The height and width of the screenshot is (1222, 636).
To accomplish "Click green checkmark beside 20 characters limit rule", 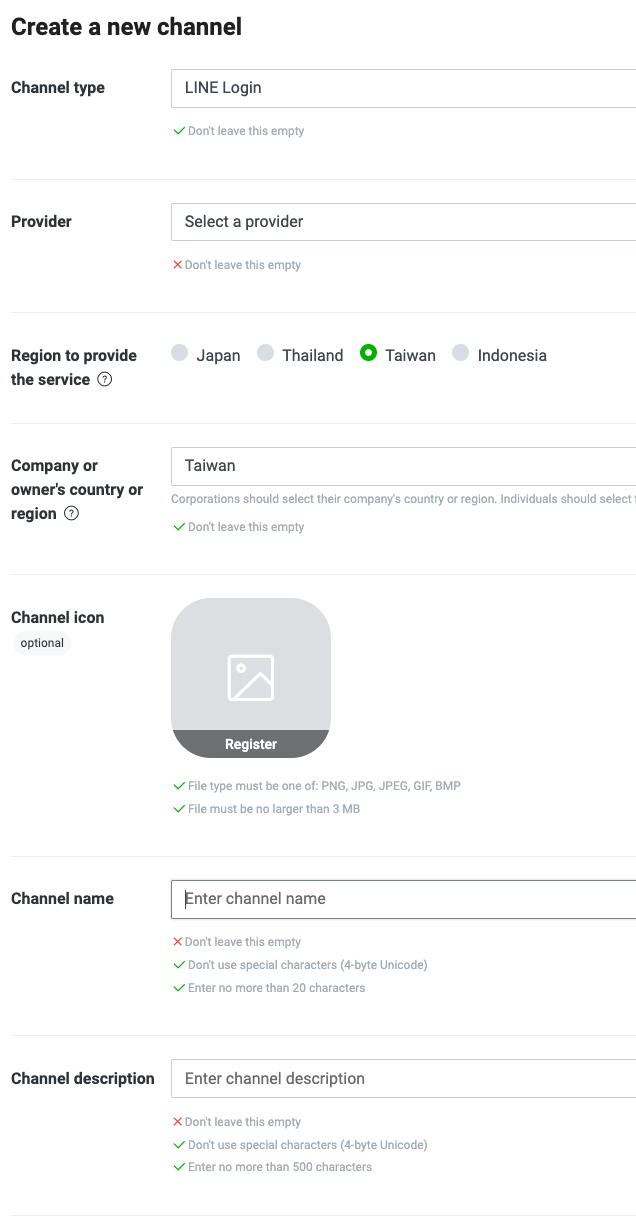I will (178, 988).
